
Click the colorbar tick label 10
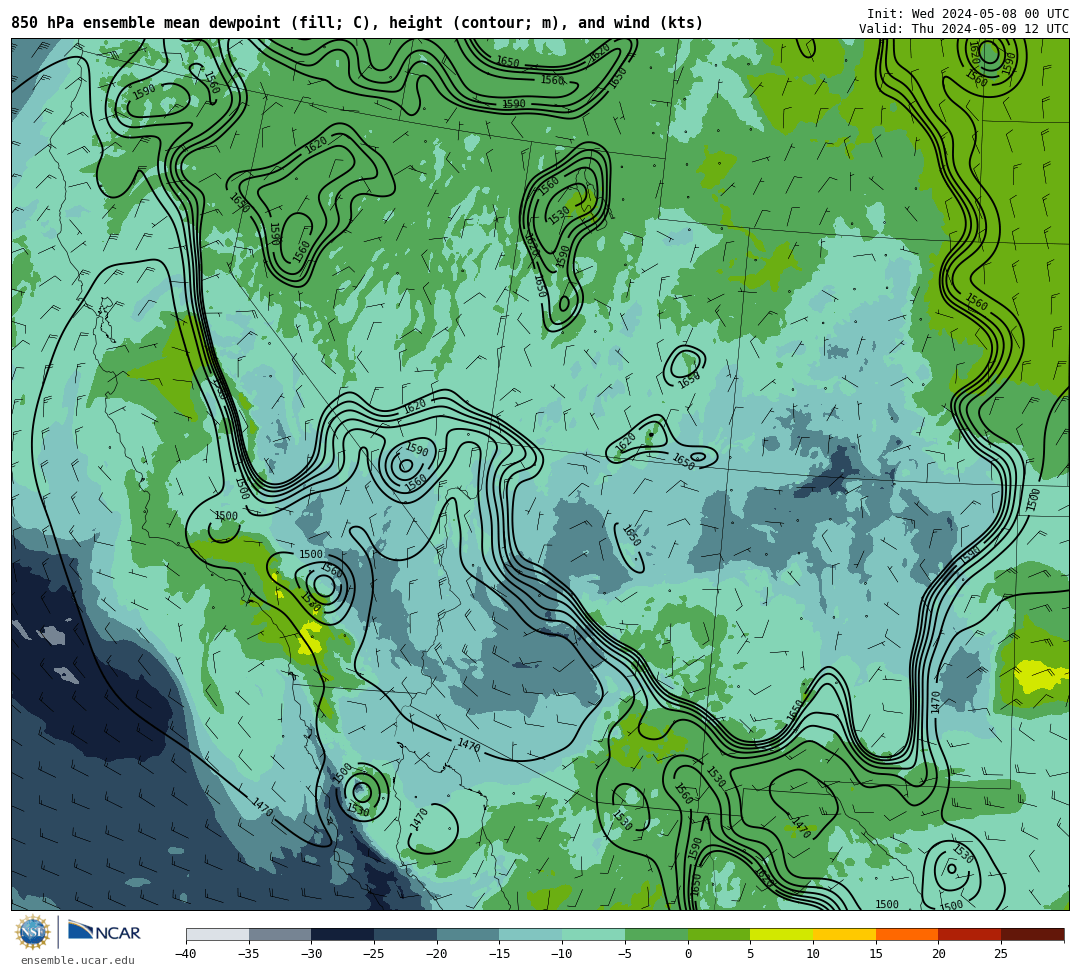pos(813,954)
